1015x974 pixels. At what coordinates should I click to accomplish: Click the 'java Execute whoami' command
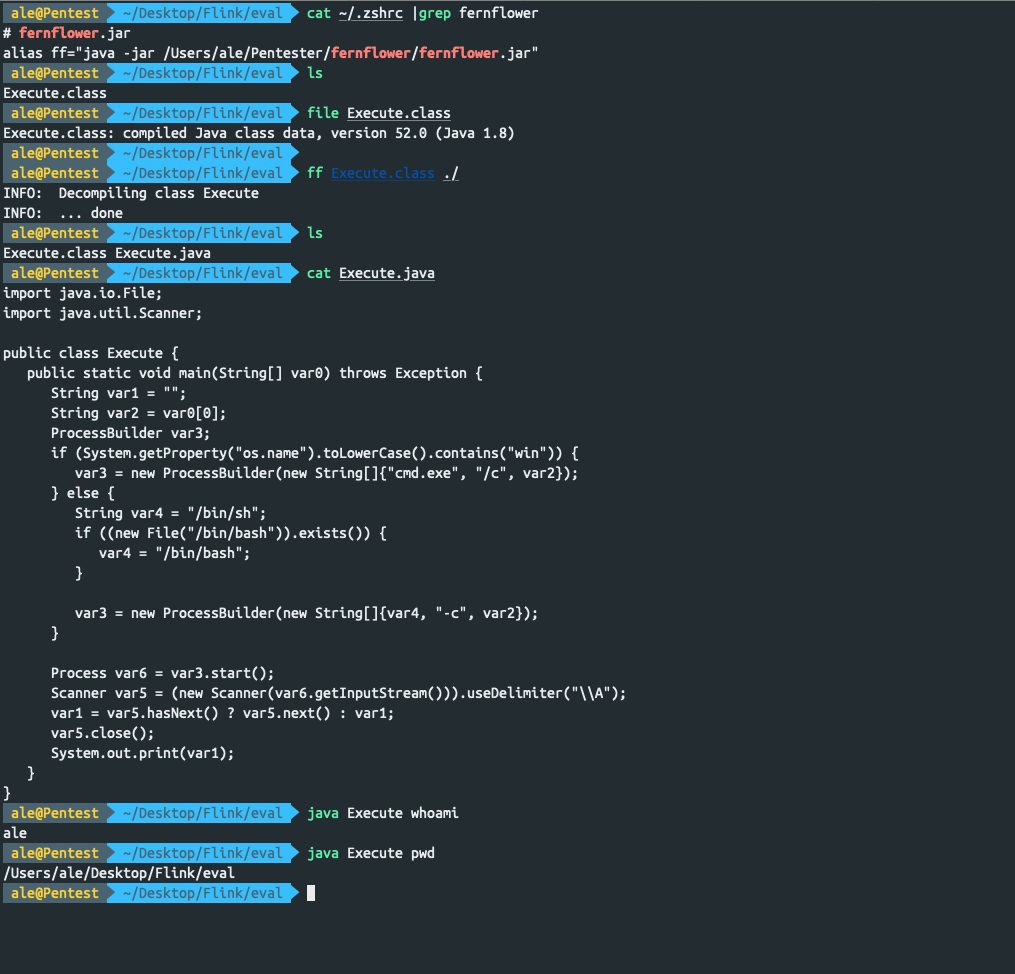pyautogui.click(x=383, y=814)
